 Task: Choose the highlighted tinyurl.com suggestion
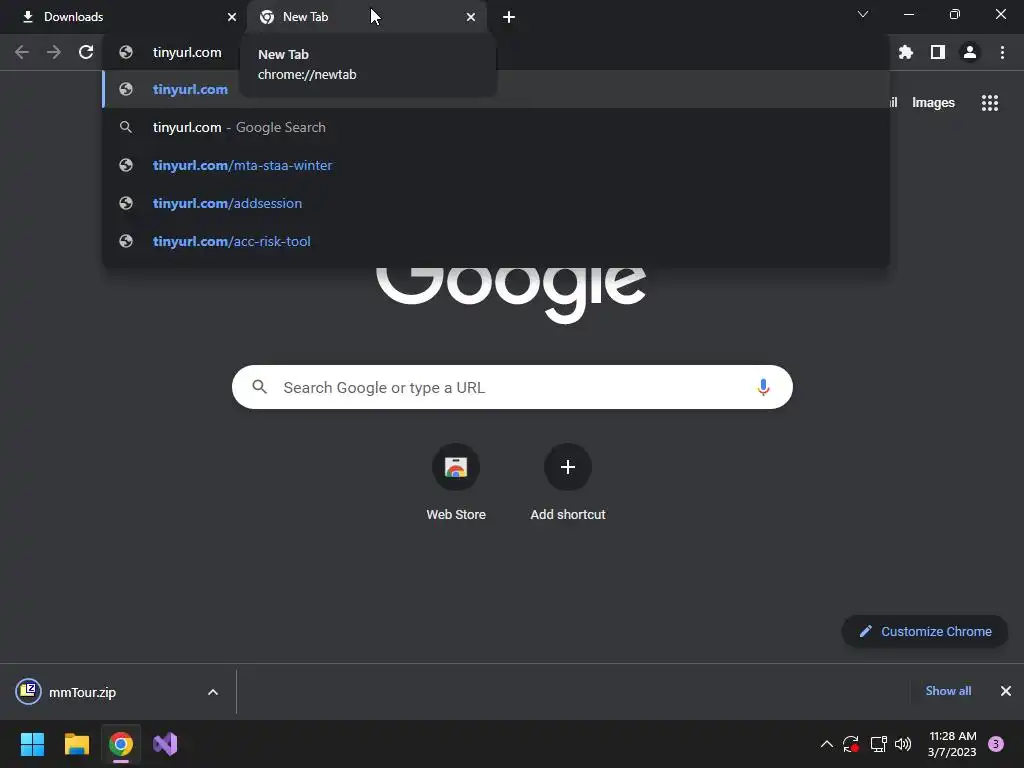pos(496,89)
